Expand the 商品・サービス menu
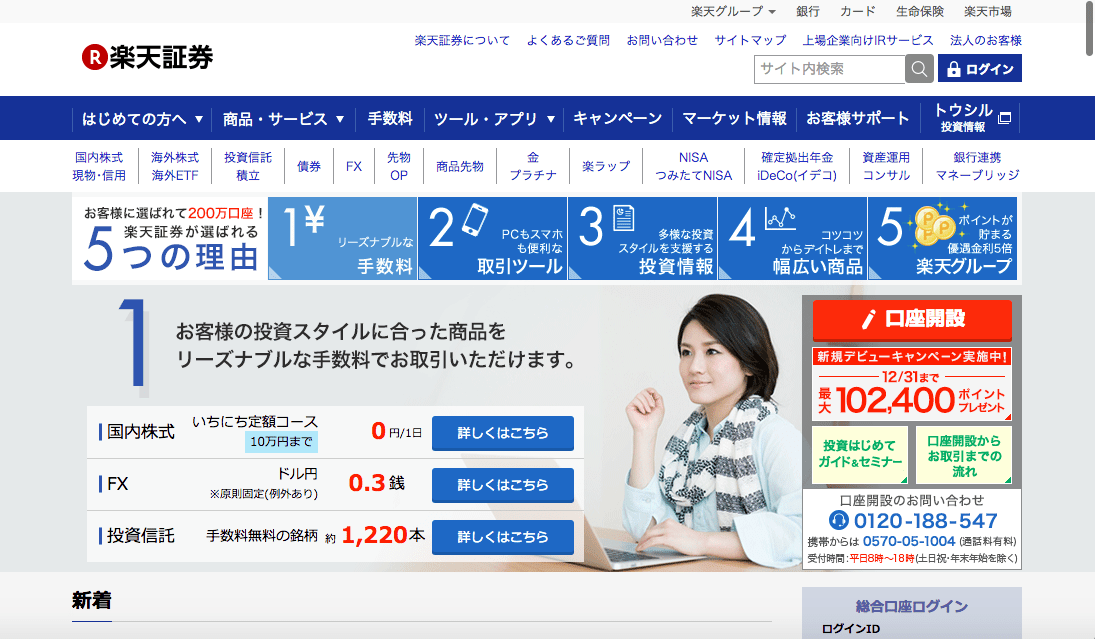The width and height of the screenshot is (1095, 639). pos(283,118)
